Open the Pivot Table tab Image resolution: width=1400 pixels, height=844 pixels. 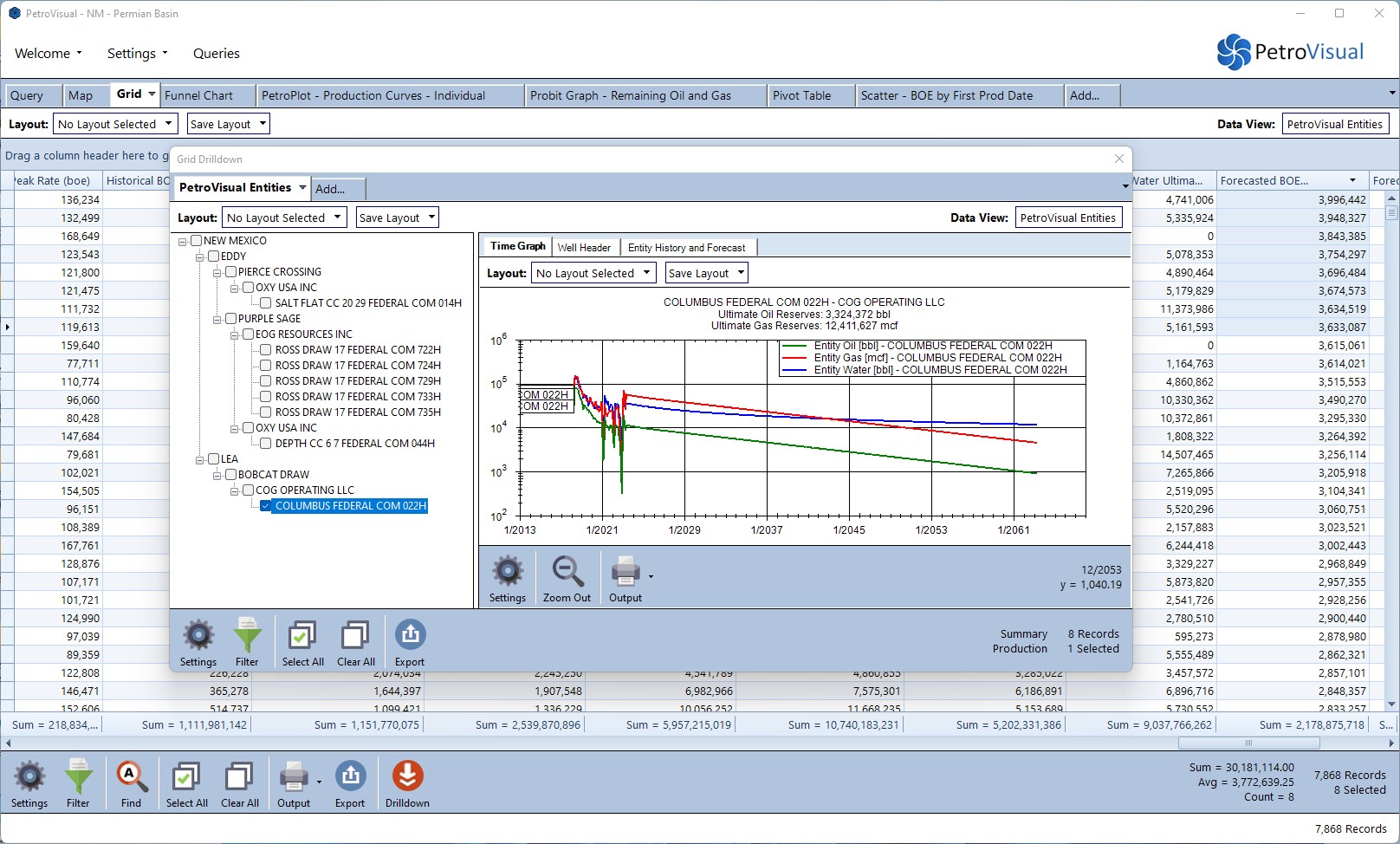(x=801, y=95)
